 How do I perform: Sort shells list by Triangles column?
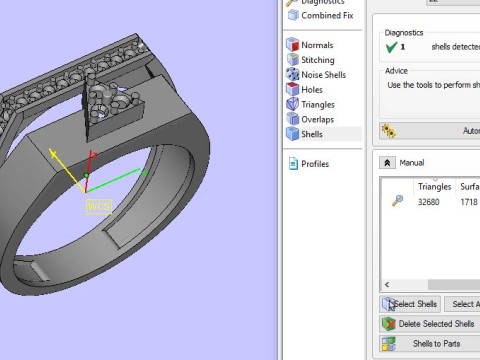(x=434, y=187)
